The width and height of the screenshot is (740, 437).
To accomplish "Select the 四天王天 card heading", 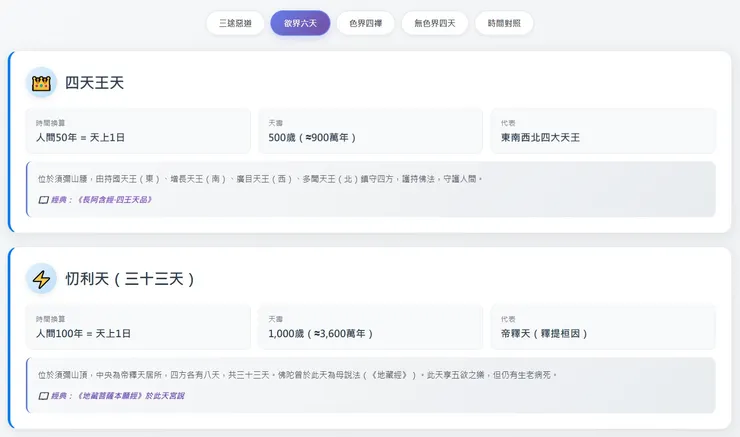I will 94,83.
